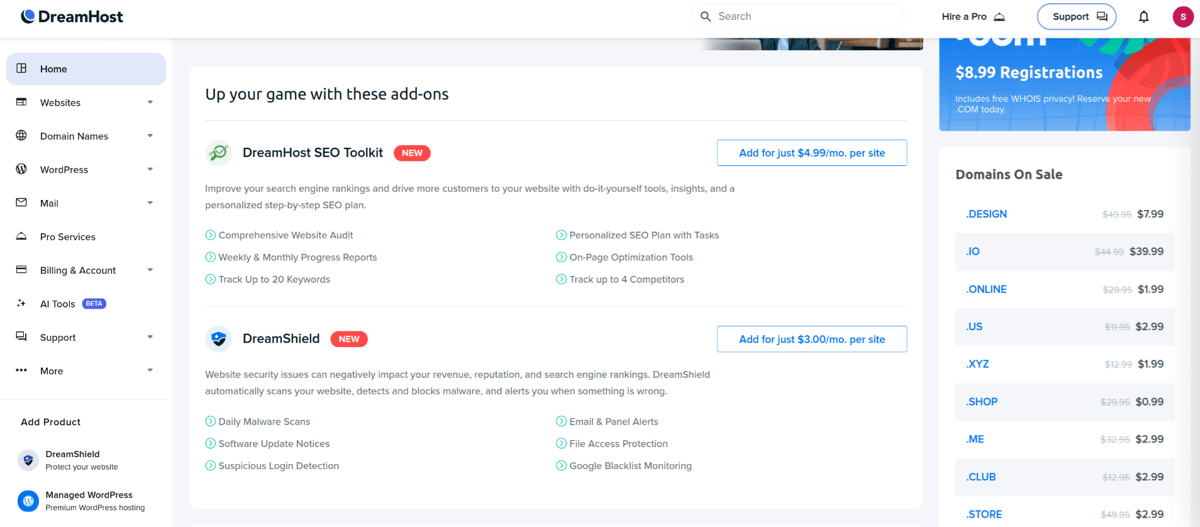
Task: Click the $8.99 Registrations banner
Action: point(1064,85)
